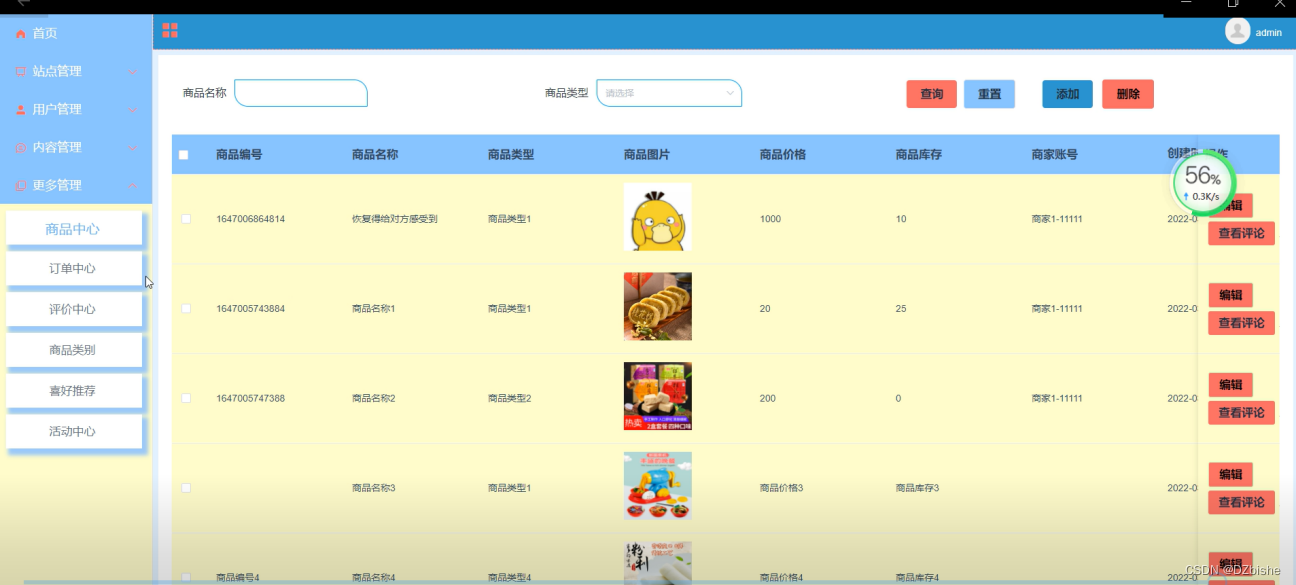The height and width of the screenshot is (585, 1296).
Task: Check the row 1647005743884 checkbox
Action: (x=186, y=309)
